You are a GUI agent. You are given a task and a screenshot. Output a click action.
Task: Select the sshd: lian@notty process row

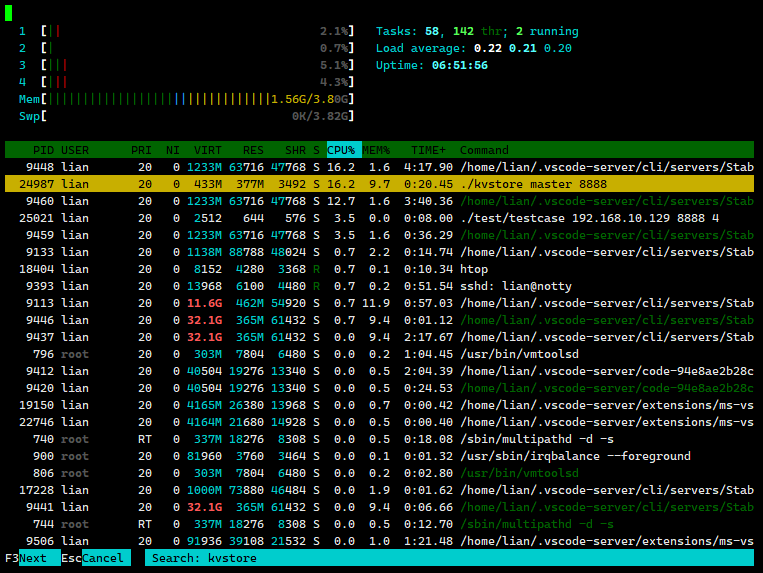[380, 286]
